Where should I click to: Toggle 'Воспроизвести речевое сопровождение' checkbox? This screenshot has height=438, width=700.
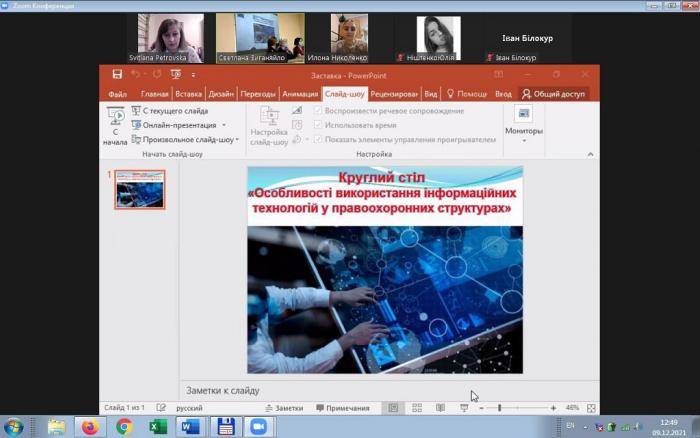point(318,111)
